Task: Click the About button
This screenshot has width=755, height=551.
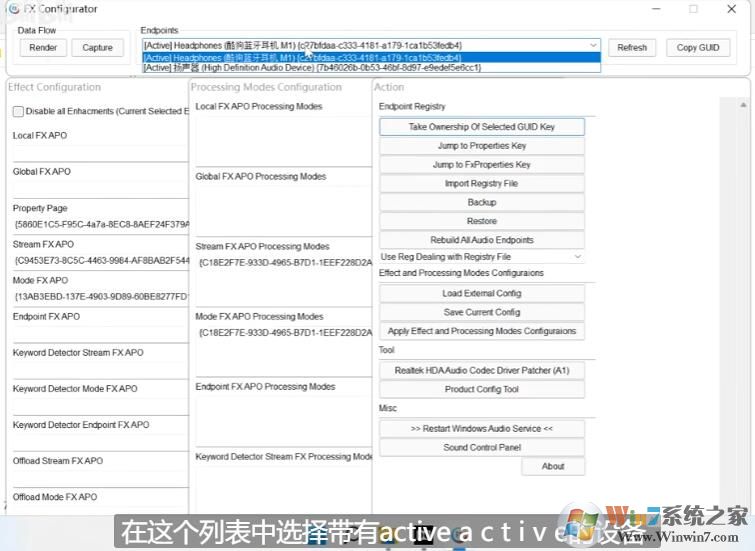Action: tap(553, 466)
